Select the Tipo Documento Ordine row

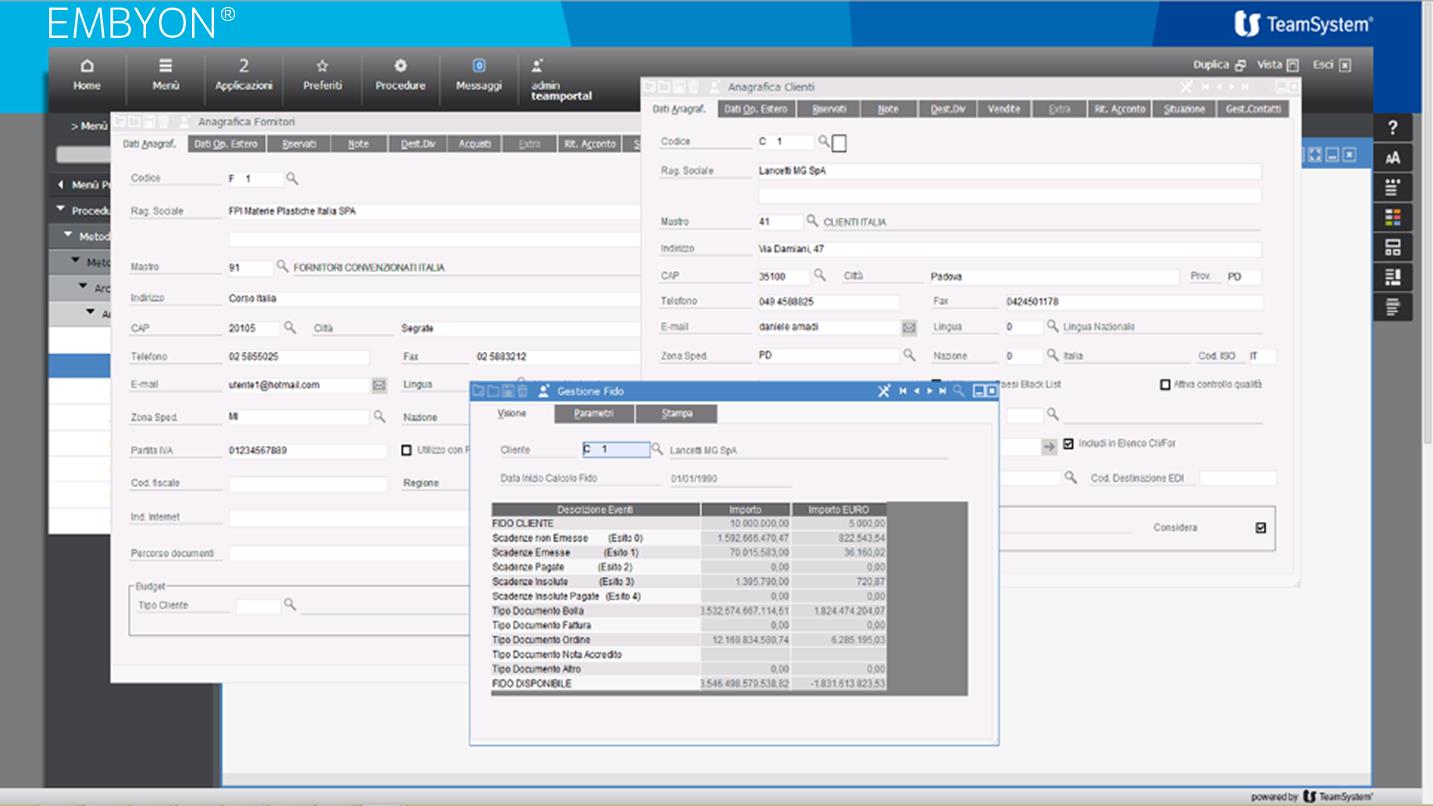(688, 640)
